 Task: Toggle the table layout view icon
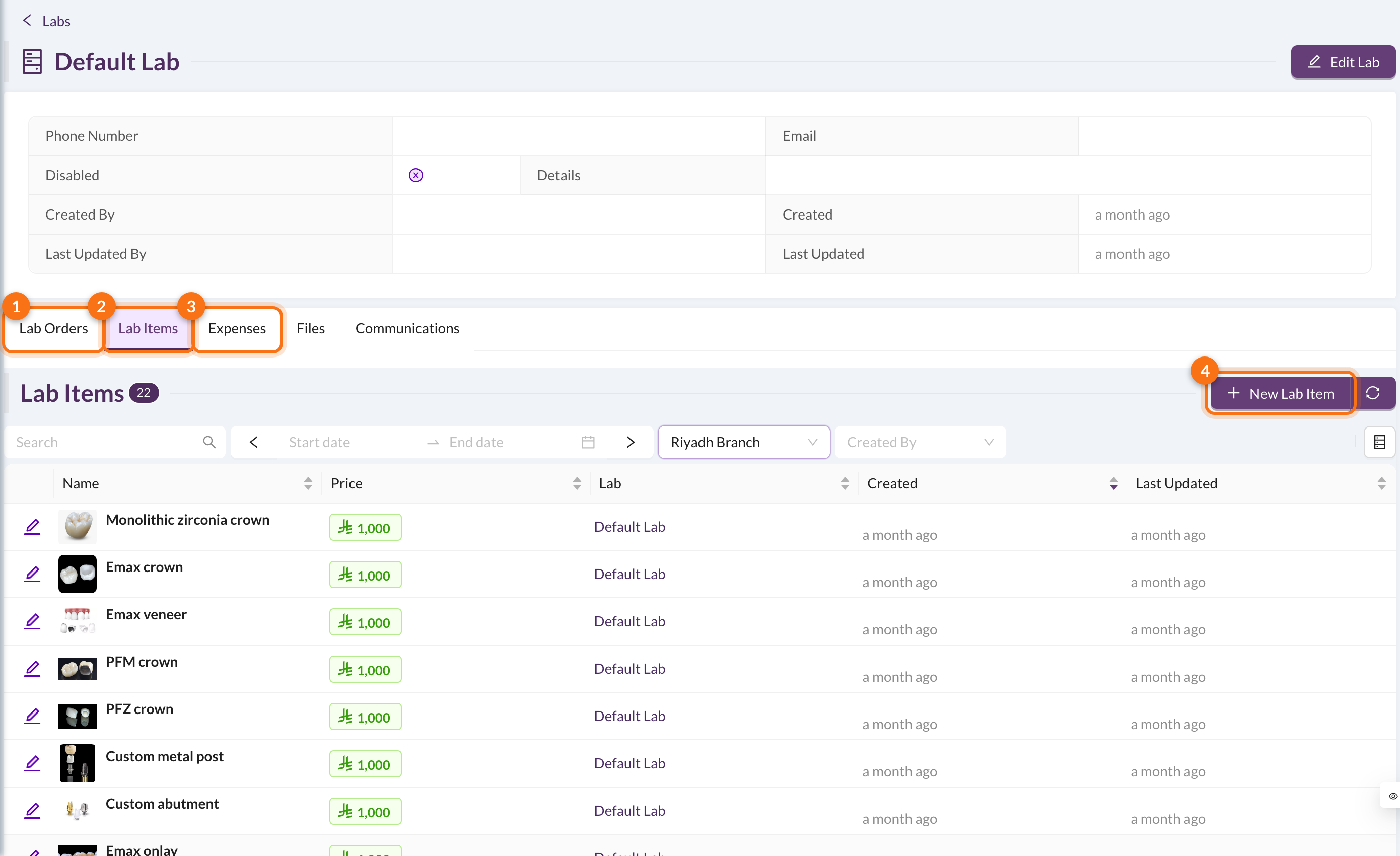[x=1379, y=442]
